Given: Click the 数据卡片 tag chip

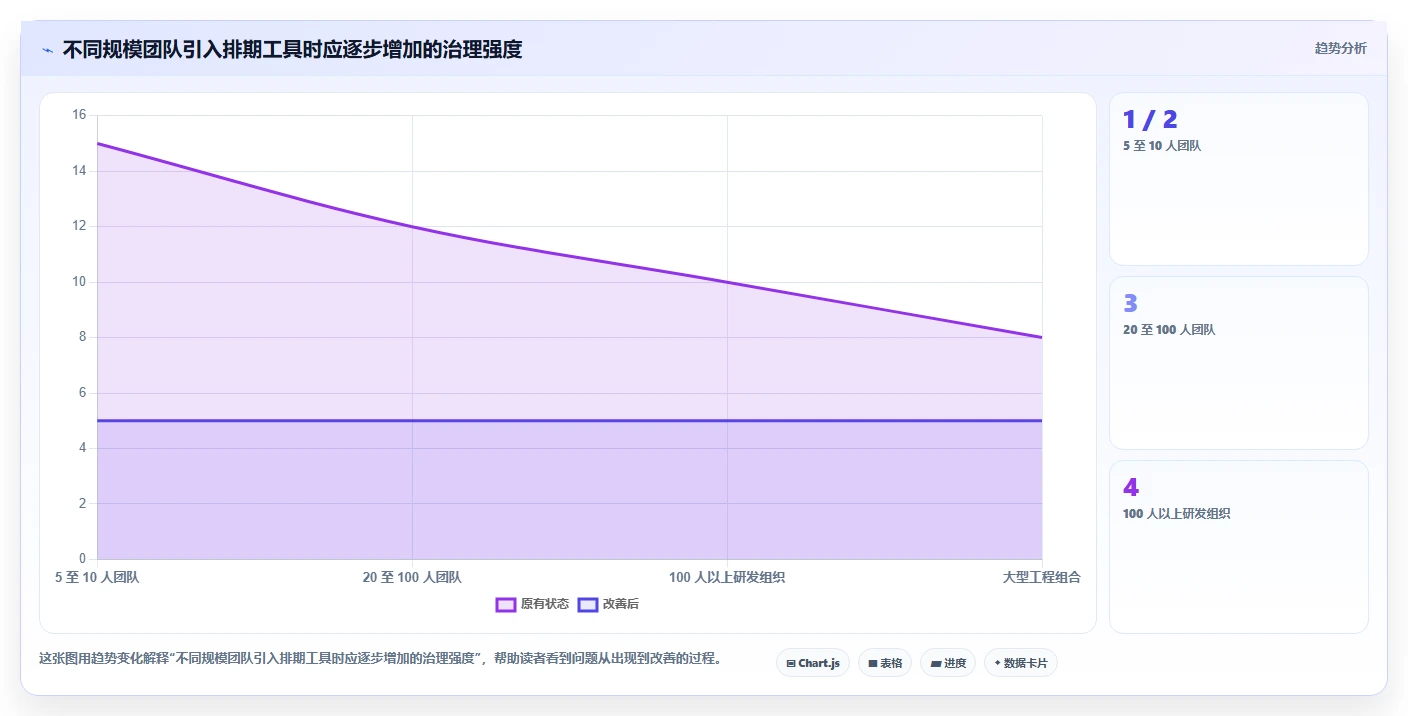Looking at the screenshot, I should tap(1021, 663).
